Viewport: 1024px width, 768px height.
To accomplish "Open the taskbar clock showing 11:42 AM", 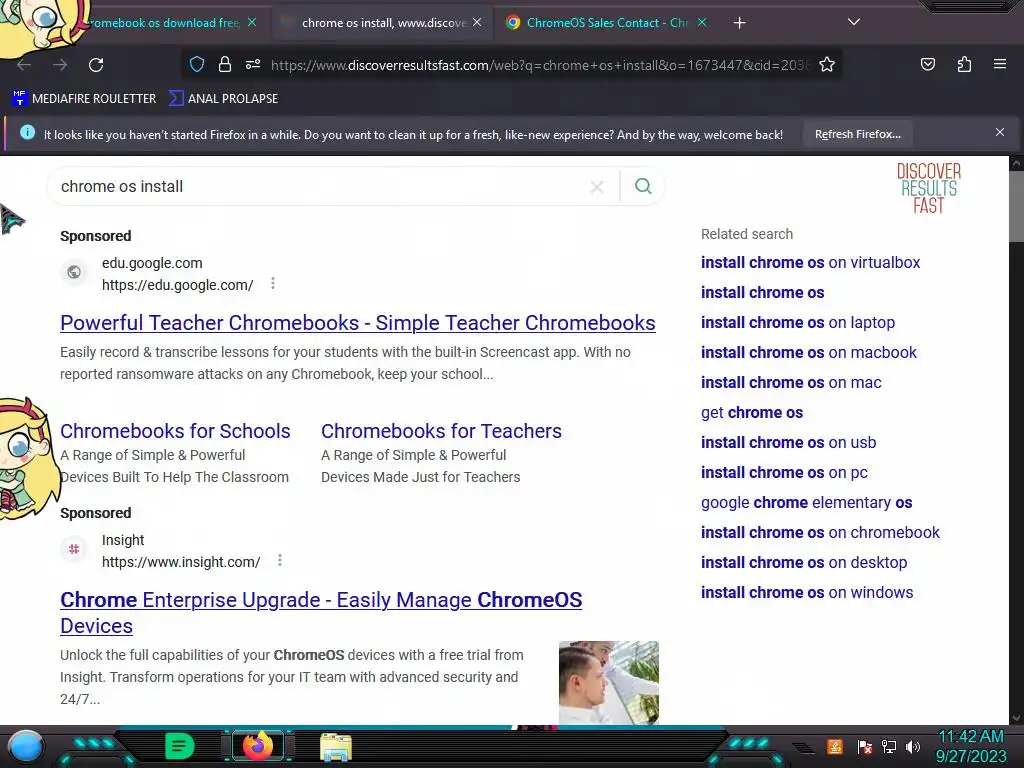I will pos(971,746).
